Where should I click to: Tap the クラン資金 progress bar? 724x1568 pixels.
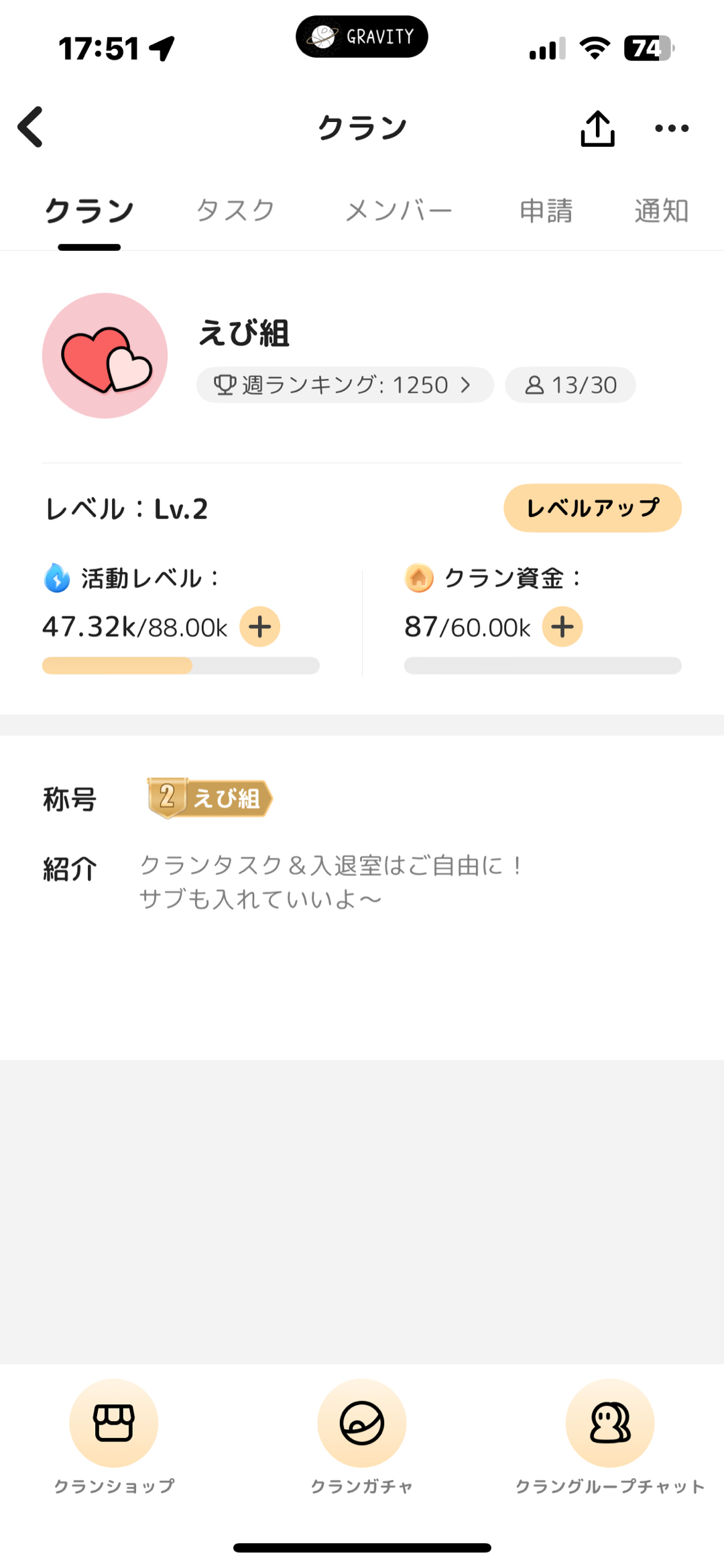click(x=542, y=665)
